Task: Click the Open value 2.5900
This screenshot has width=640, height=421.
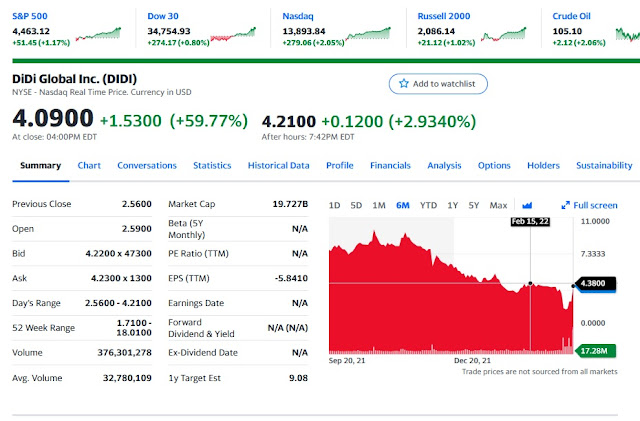Action: (x=137, y=229)
